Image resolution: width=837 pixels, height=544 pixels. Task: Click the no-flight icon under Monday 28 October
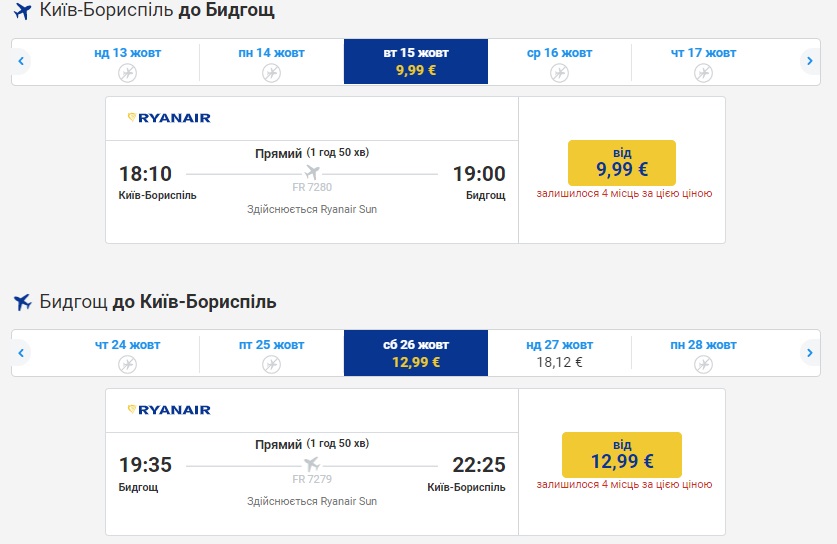(x=703, y=364)
